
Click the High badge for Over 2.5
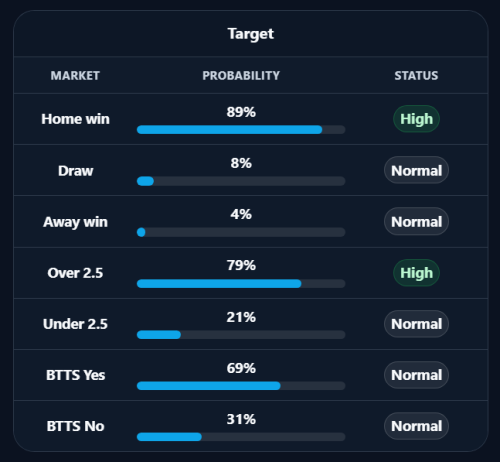(x=416, y=273)
